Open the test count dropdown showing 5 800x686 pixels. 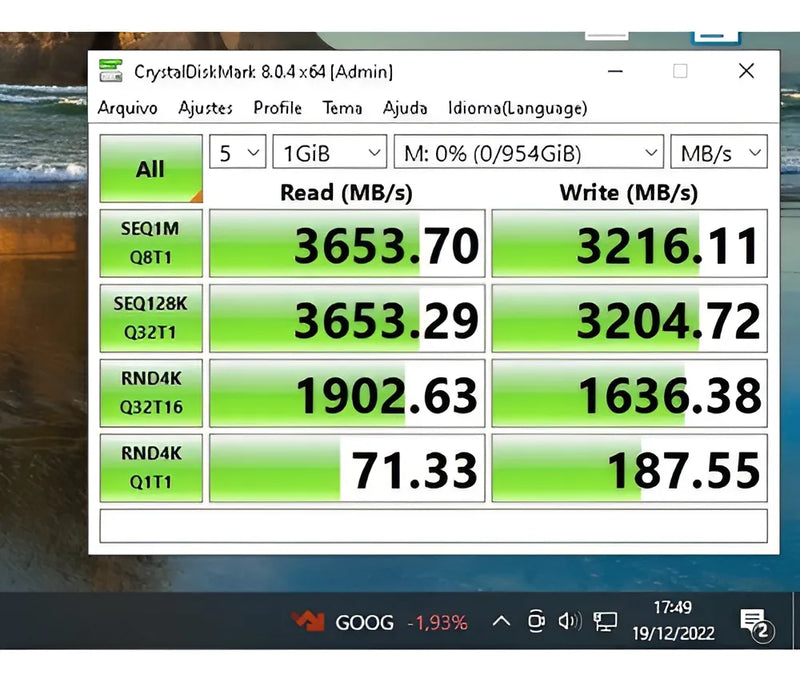(x=237, y=153)
